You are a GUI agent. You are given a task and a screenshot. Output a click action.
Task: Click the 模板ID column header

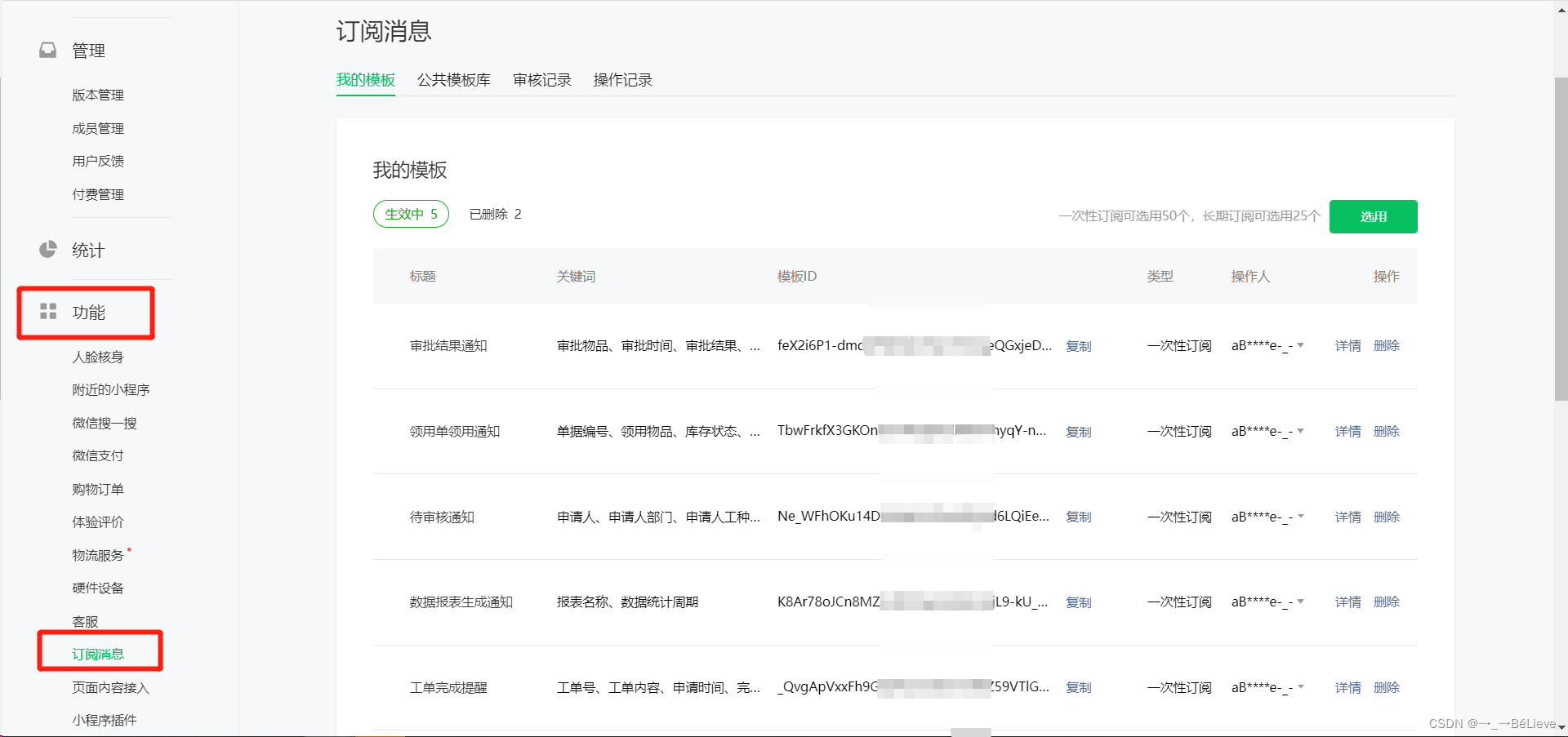tap(797, 277)
